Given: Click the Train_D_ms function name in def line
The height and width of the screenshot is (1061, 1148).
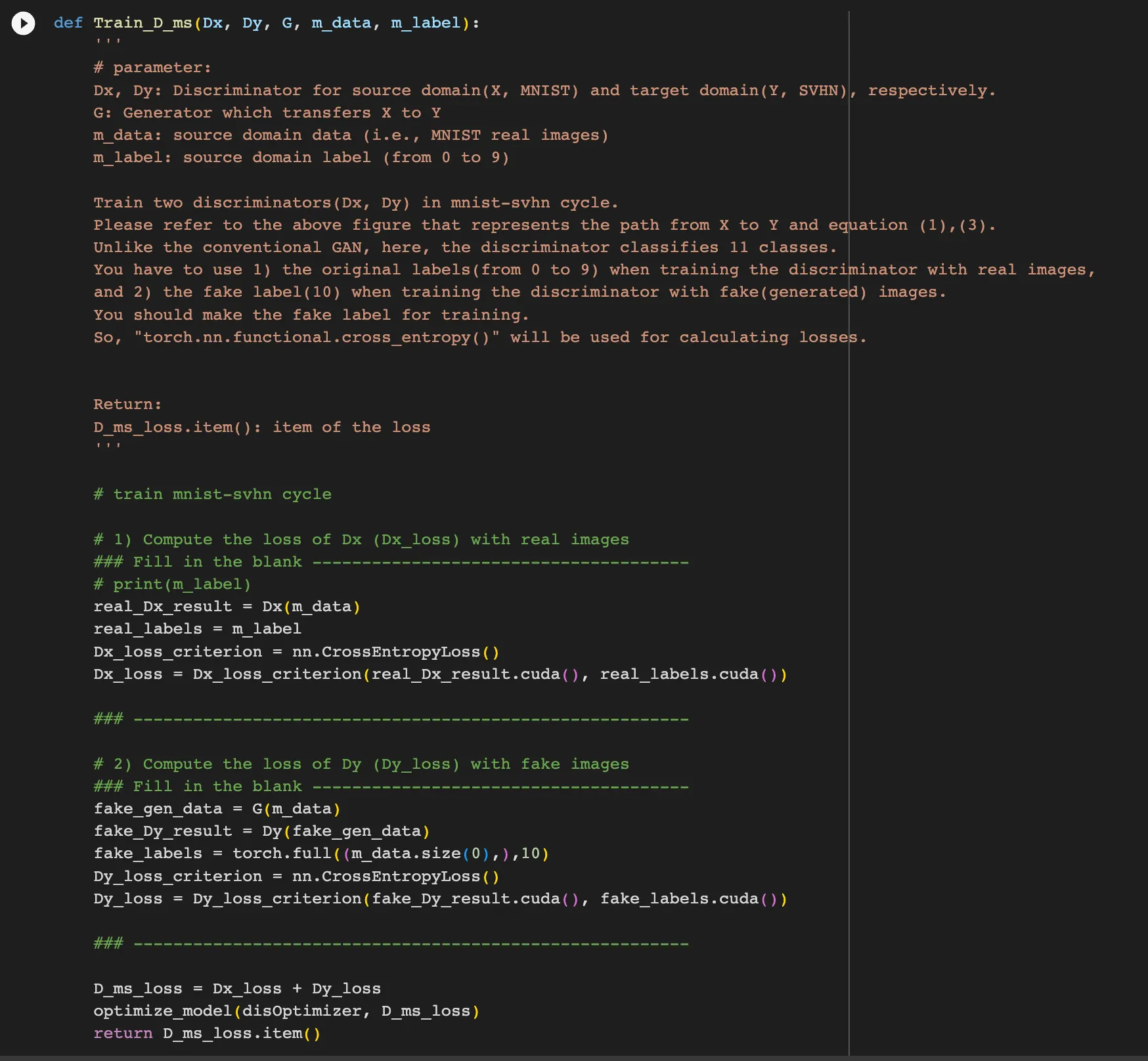Looking at the screenshot, I should click(142, 23).
